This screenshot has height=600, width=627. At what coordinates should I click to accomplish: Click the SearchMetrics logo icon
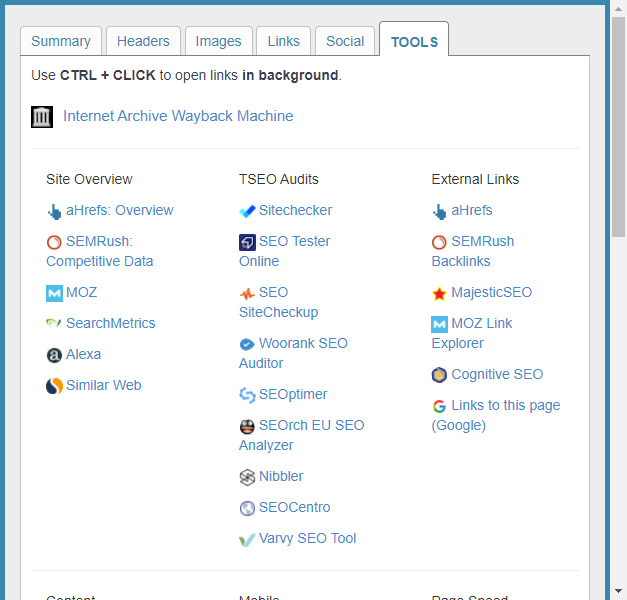[x=54, y=324]
